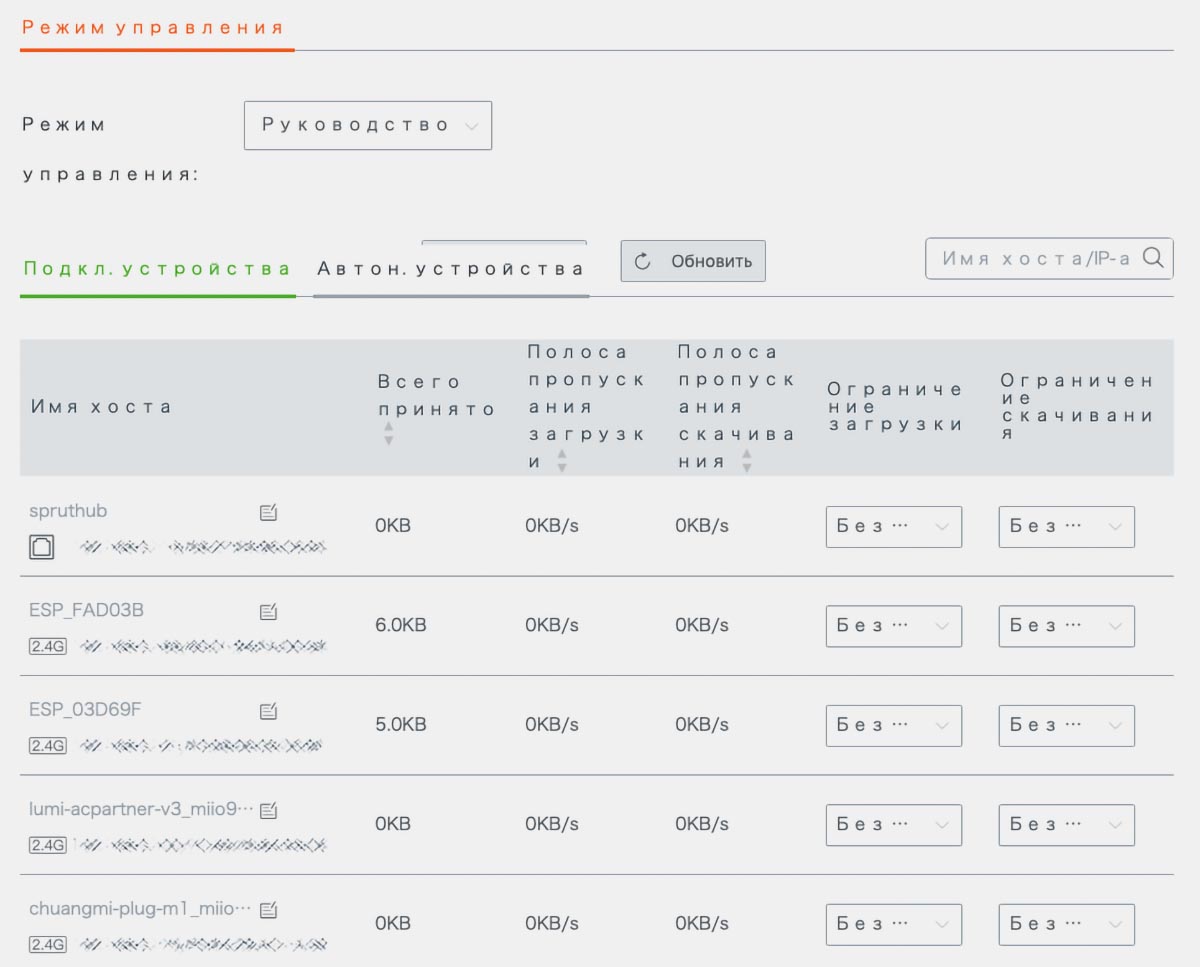Open upload limit dropdown for ESP_03D69F
Viewport: 1200px width, 967px height.
point(893,726)
